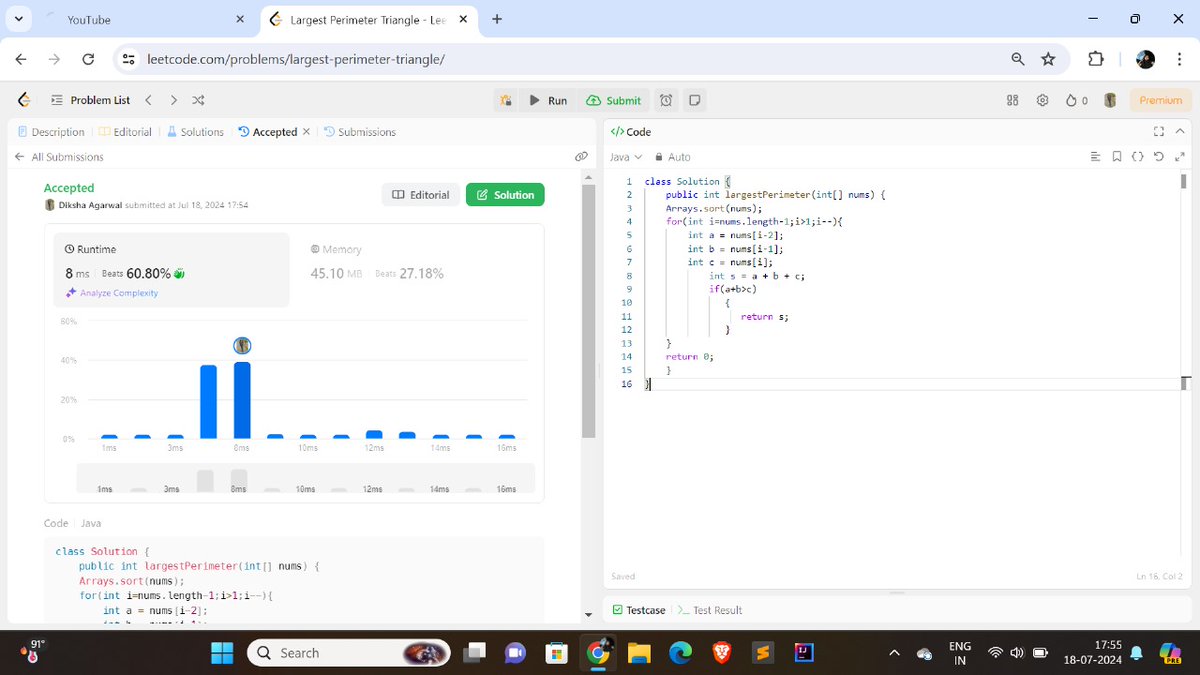The width and height of the screenshot is (1200, 675).
Task: Open the sticky notes icon
Action: pos(693,100)
